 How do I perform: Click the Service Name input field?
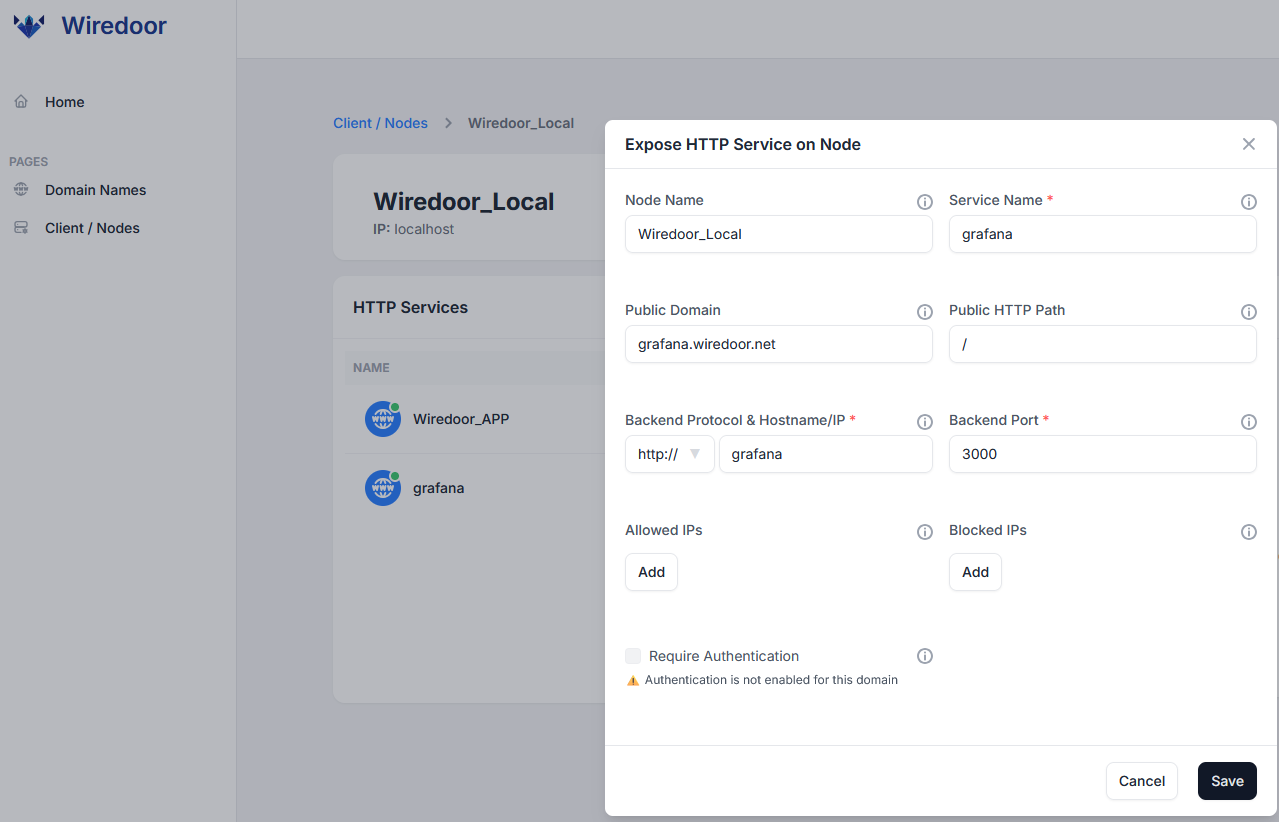(x=1103, y=234)
